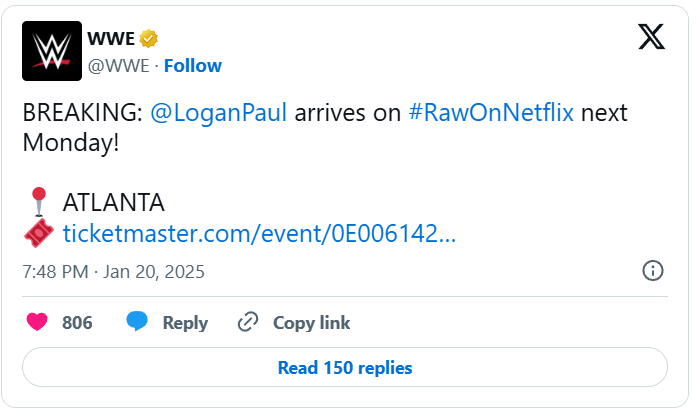Click the chain link copy icon
This screenshot has height=415, width=697.
pyautogui.click(x=248, y=322)
